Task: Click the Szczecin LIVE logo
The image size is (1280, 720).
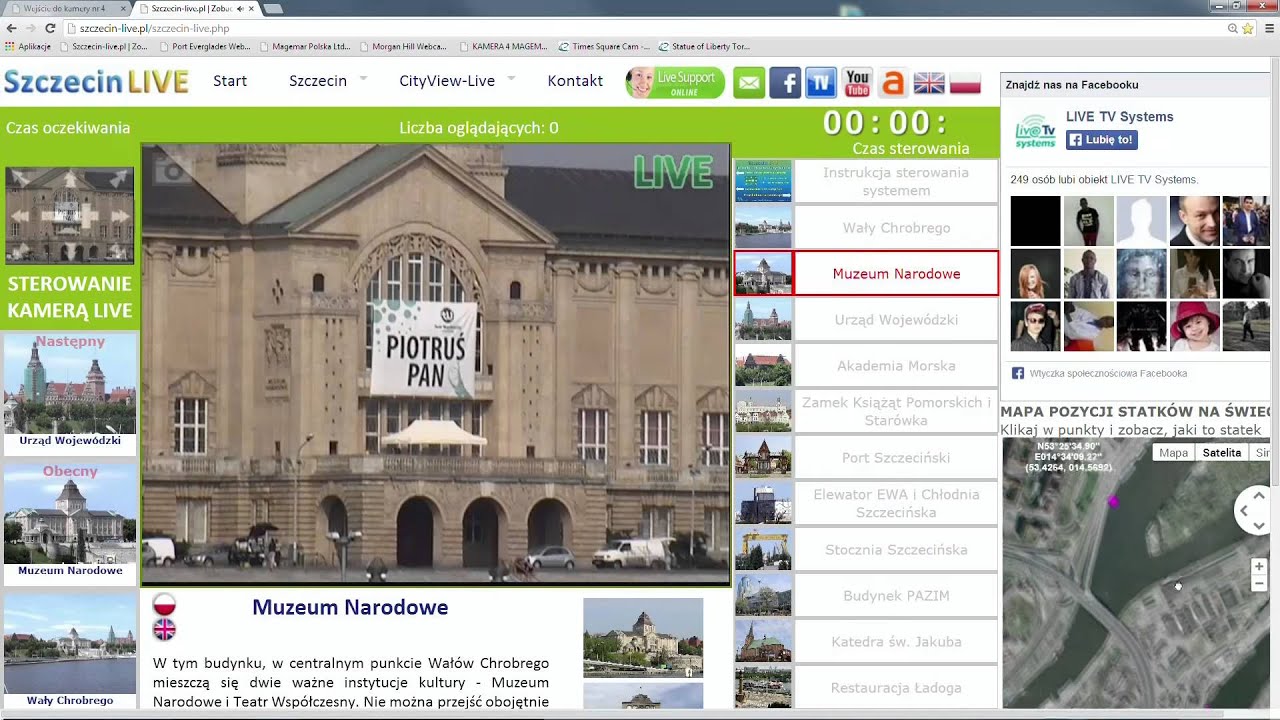Action: pos(96,82)
